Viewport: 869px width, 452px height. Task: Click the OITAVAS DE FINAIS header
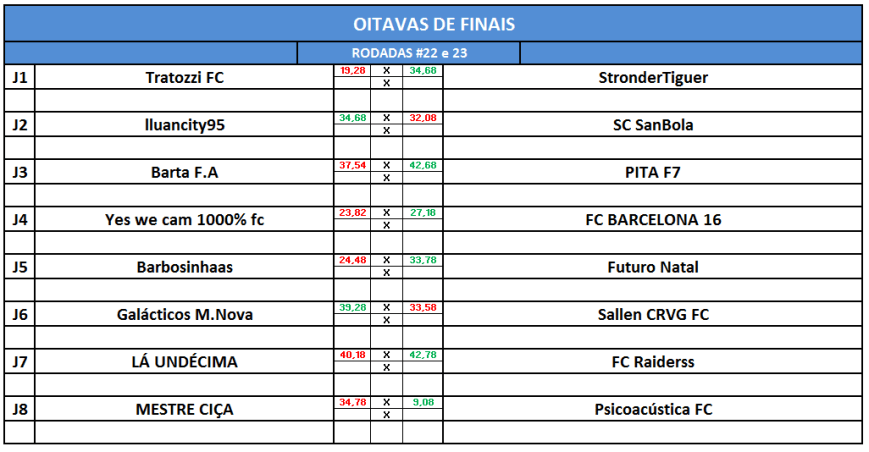[x=434, y=23]
